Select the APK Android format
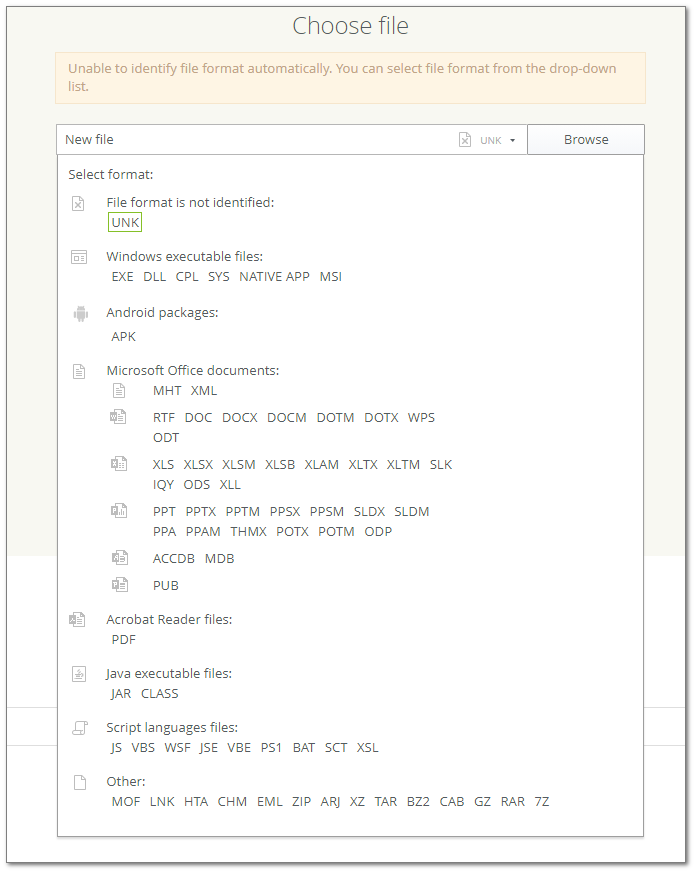The image size is (696, 873). [x=124, y=336]
